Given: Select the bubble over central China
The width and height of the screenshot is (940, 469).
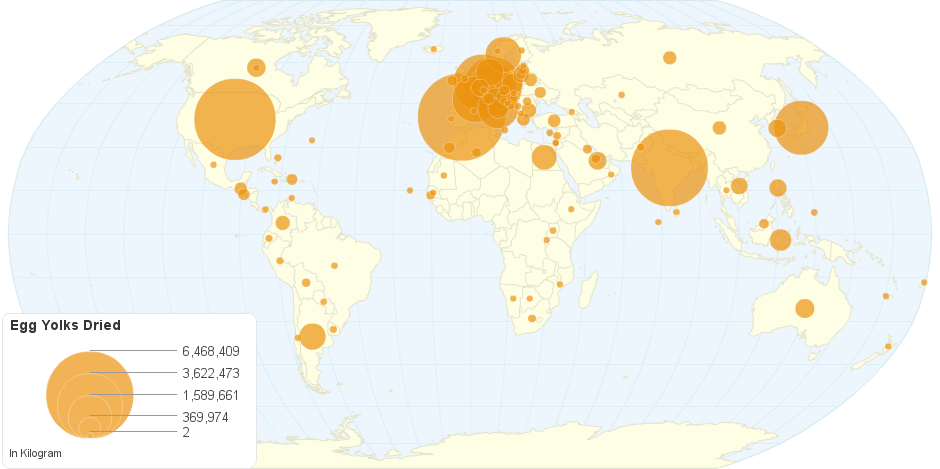Looking at the screenshot, I should [719, 127].
